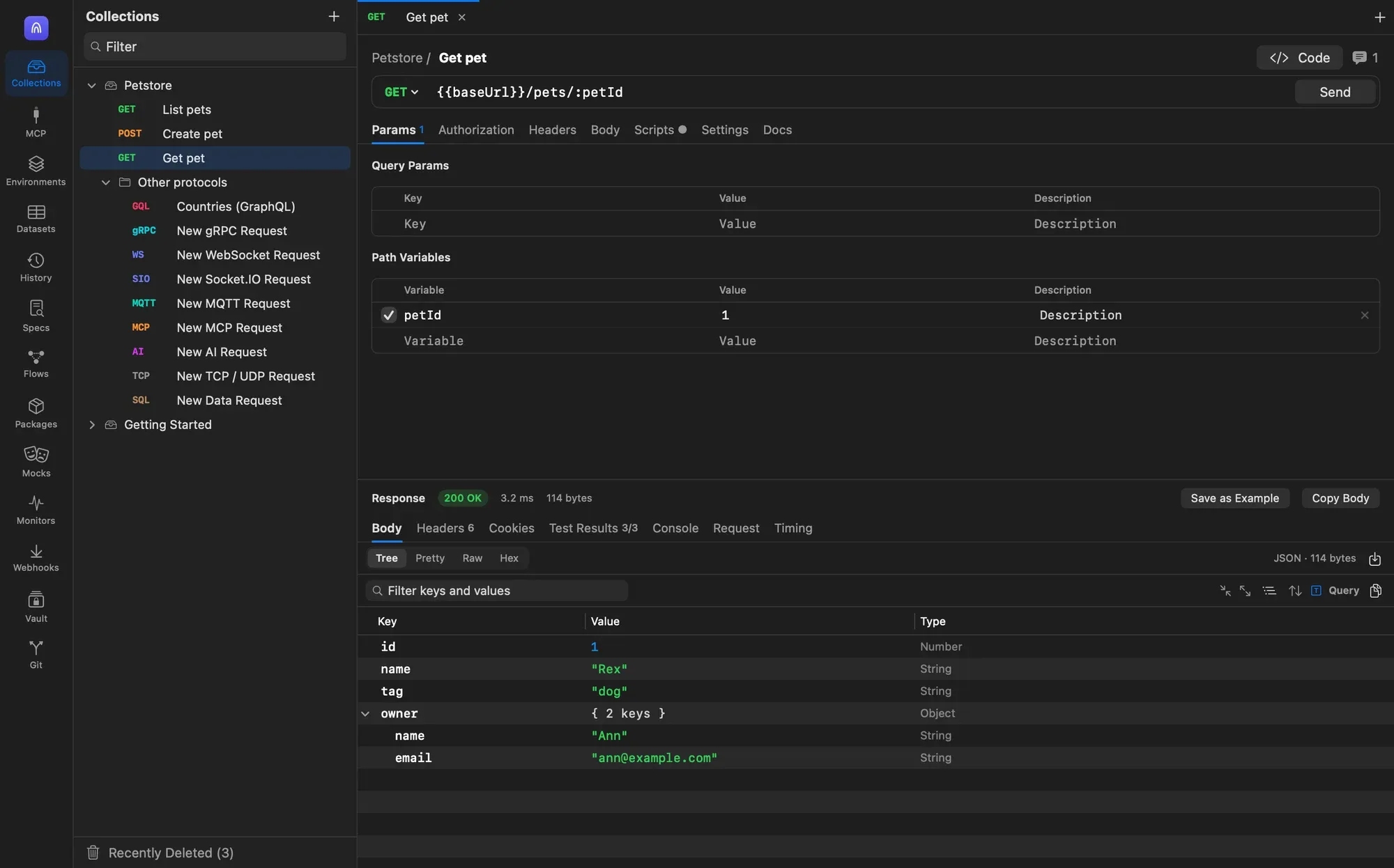Switch to the Authorization tab

(476, 130)
